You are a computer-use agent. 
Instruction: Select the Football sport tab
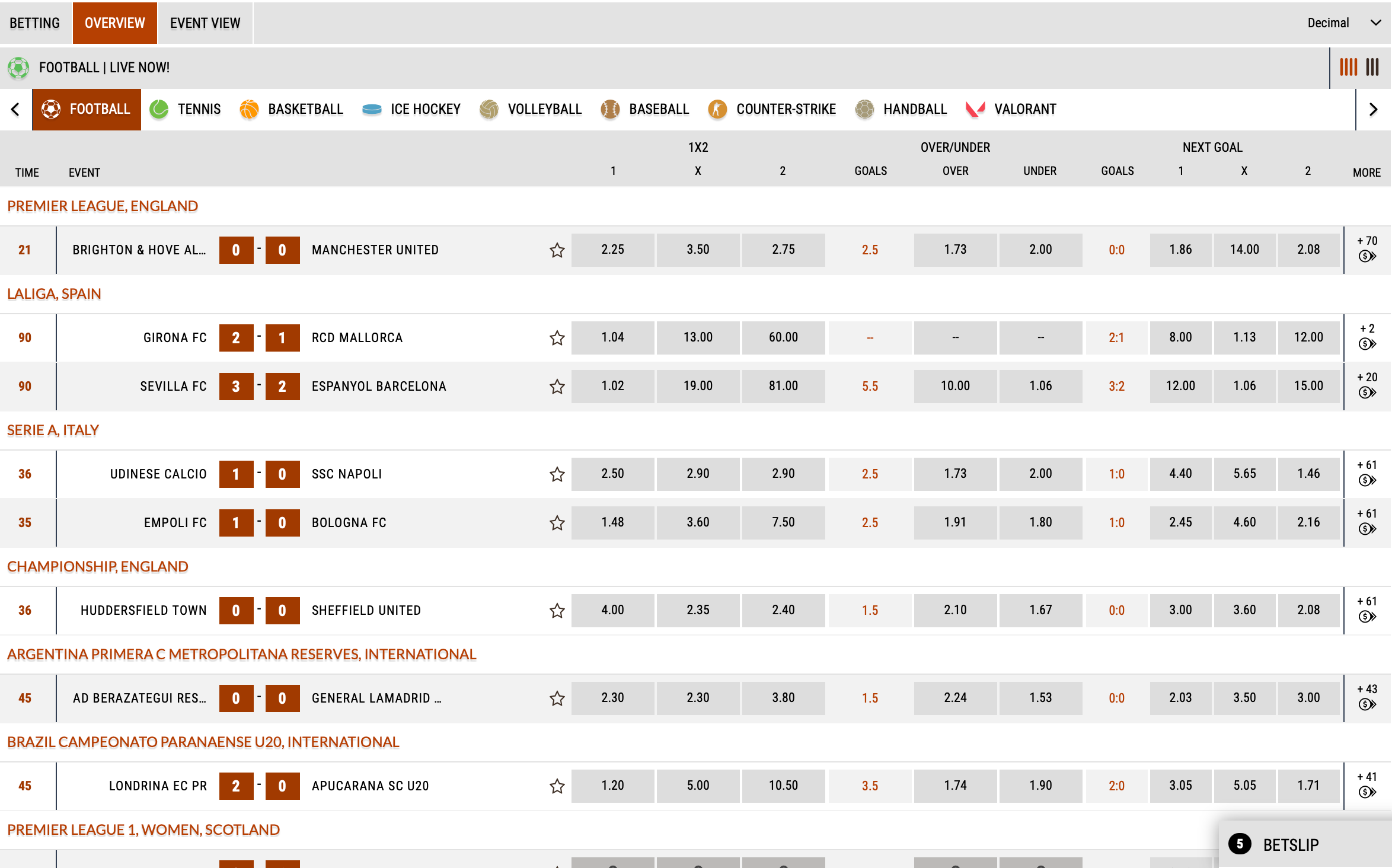click(87, 109)
